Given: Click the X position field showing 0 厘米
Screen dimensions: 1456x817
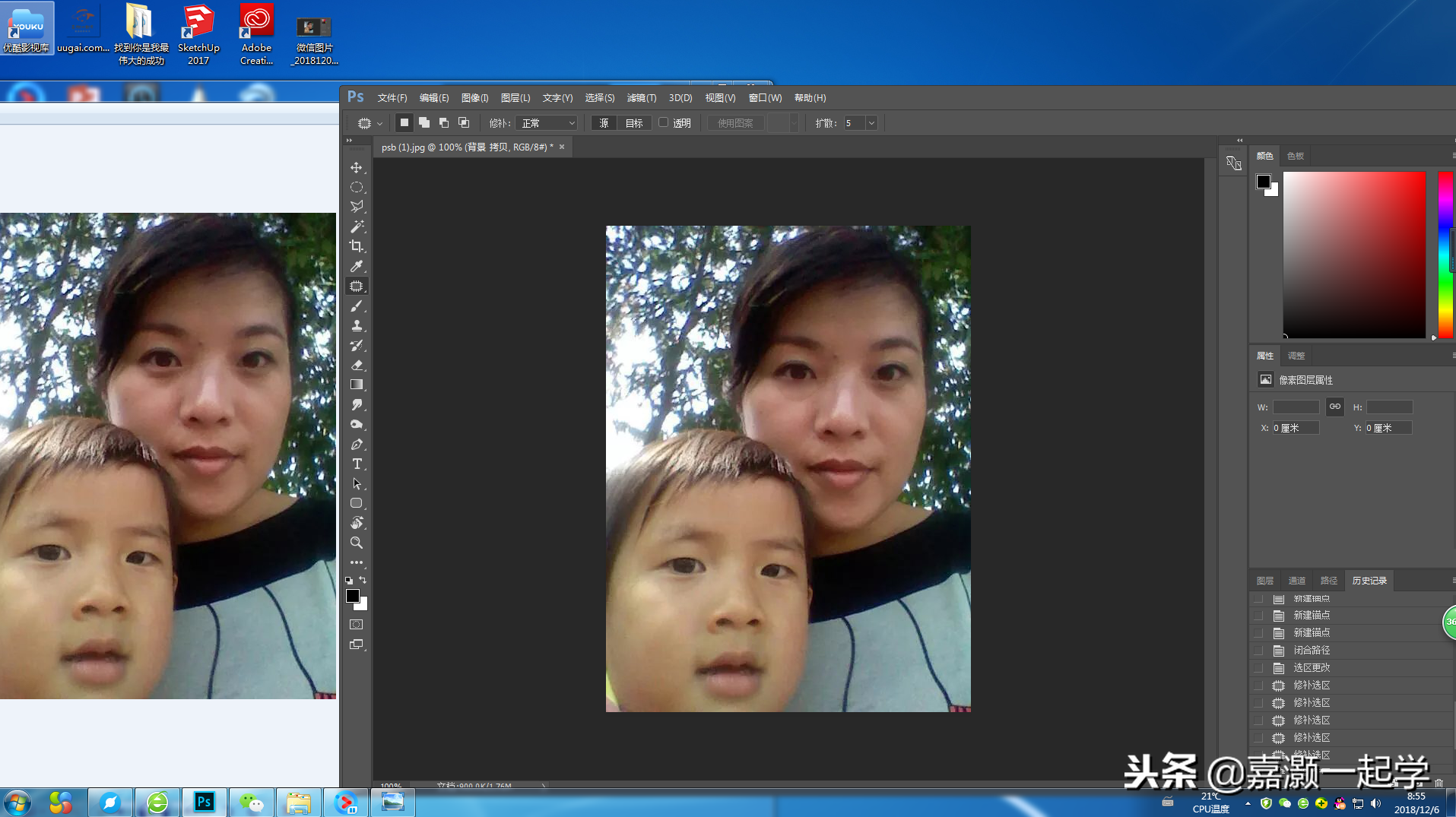Looking at the screenshot, I should click(1296, 428).
